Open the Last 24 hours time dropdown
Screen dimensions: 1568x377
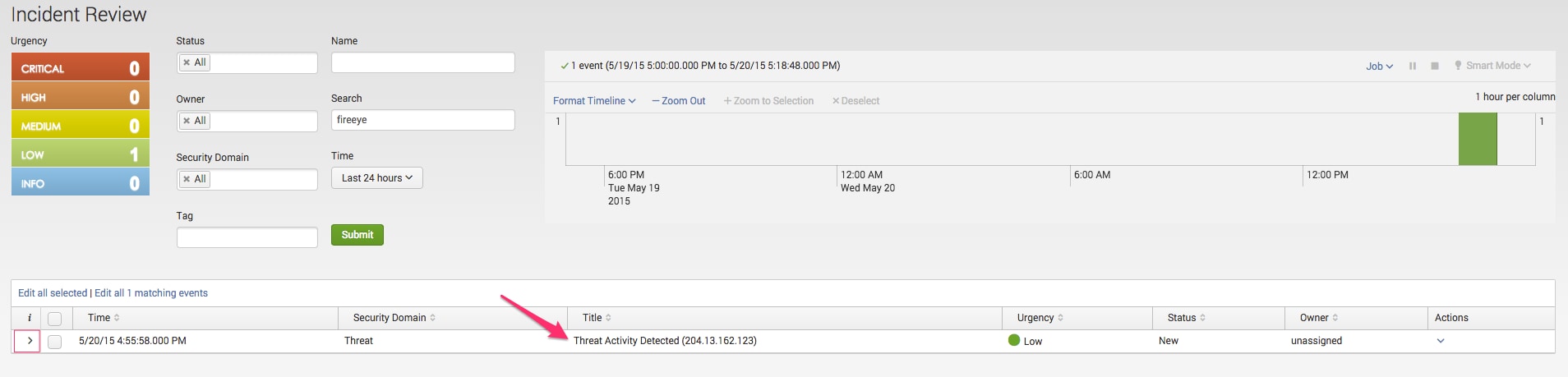[x=377, y=178]
